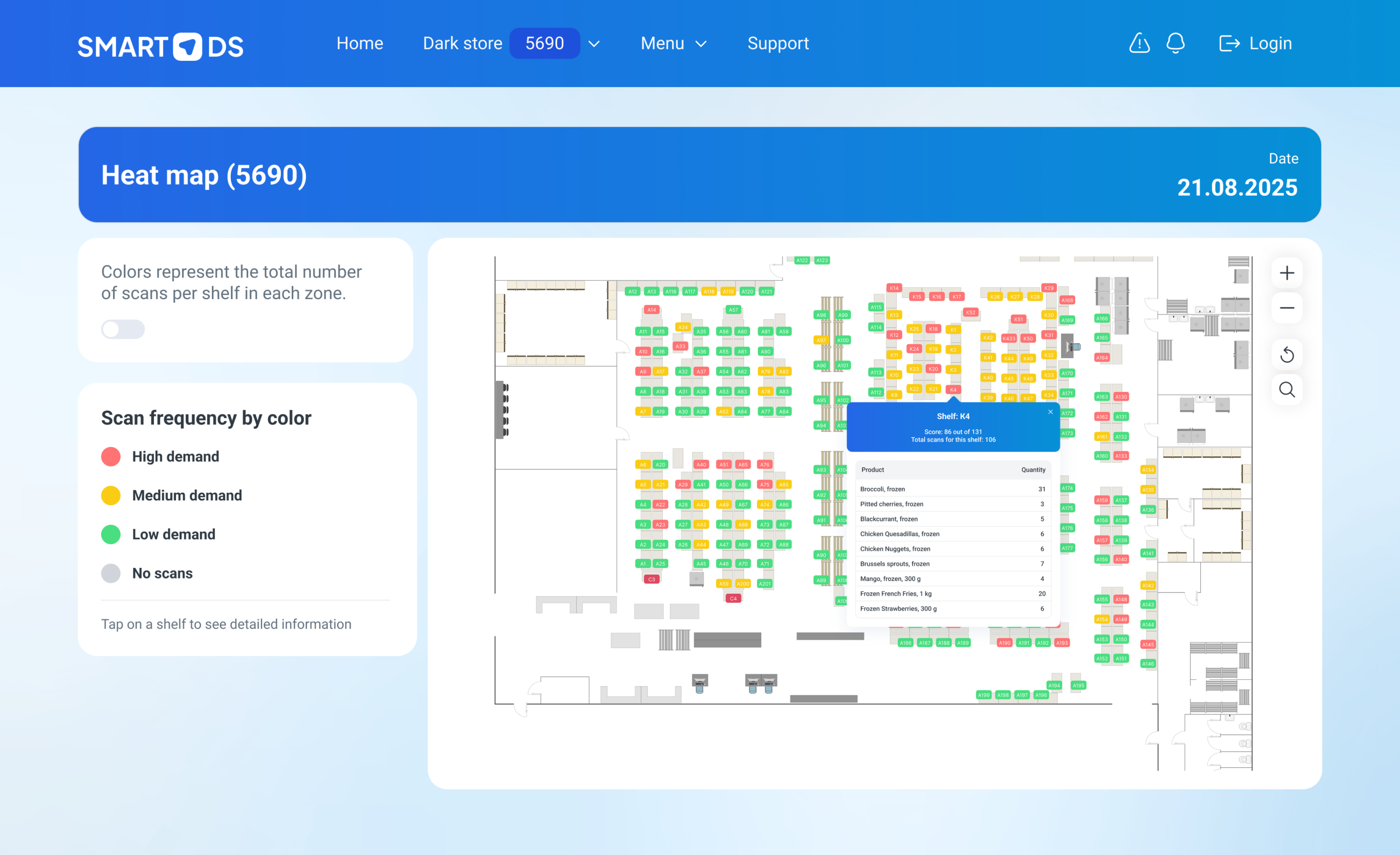Open the Support page
1400x855 pixels.
[x=778, y=43]
